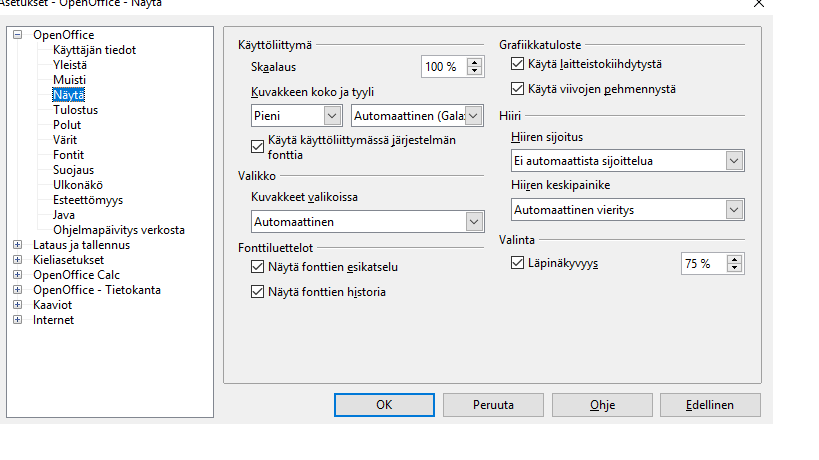Open help with Ohje button

(602, 405)
